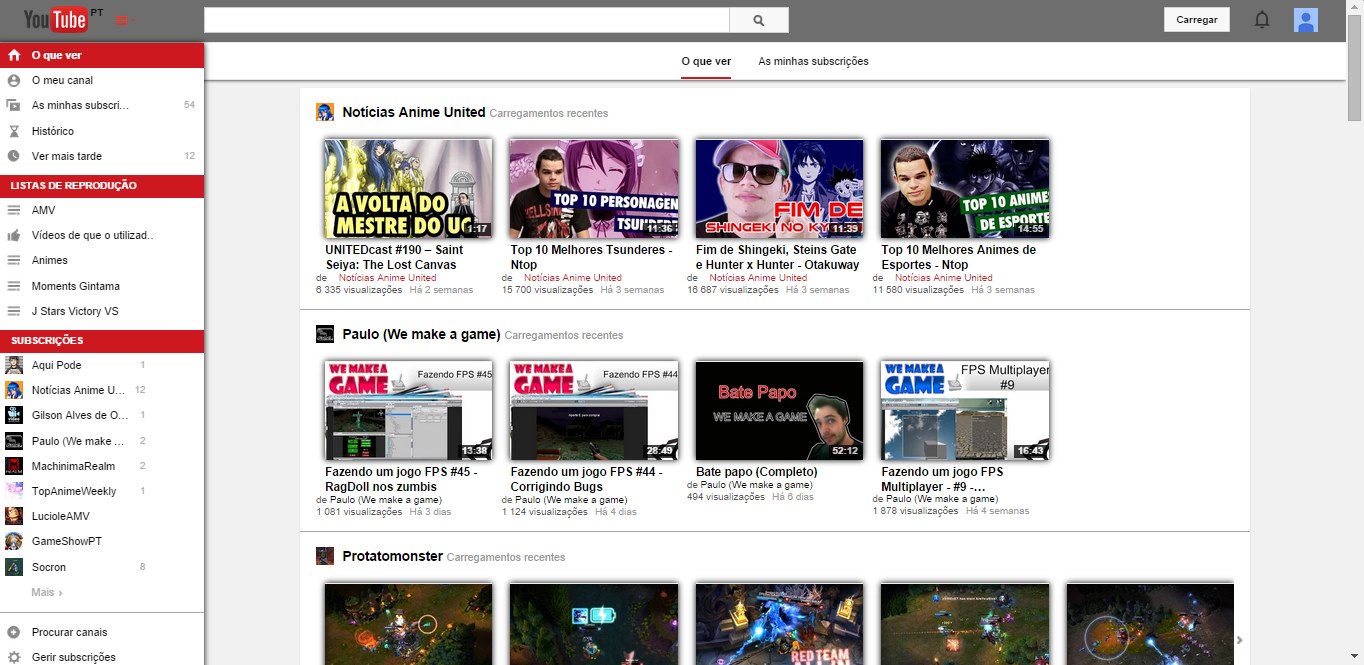Viewport: 1364px width, 665px height.
Task: Select O que ver home icon in sidebar
Action: 14,55
